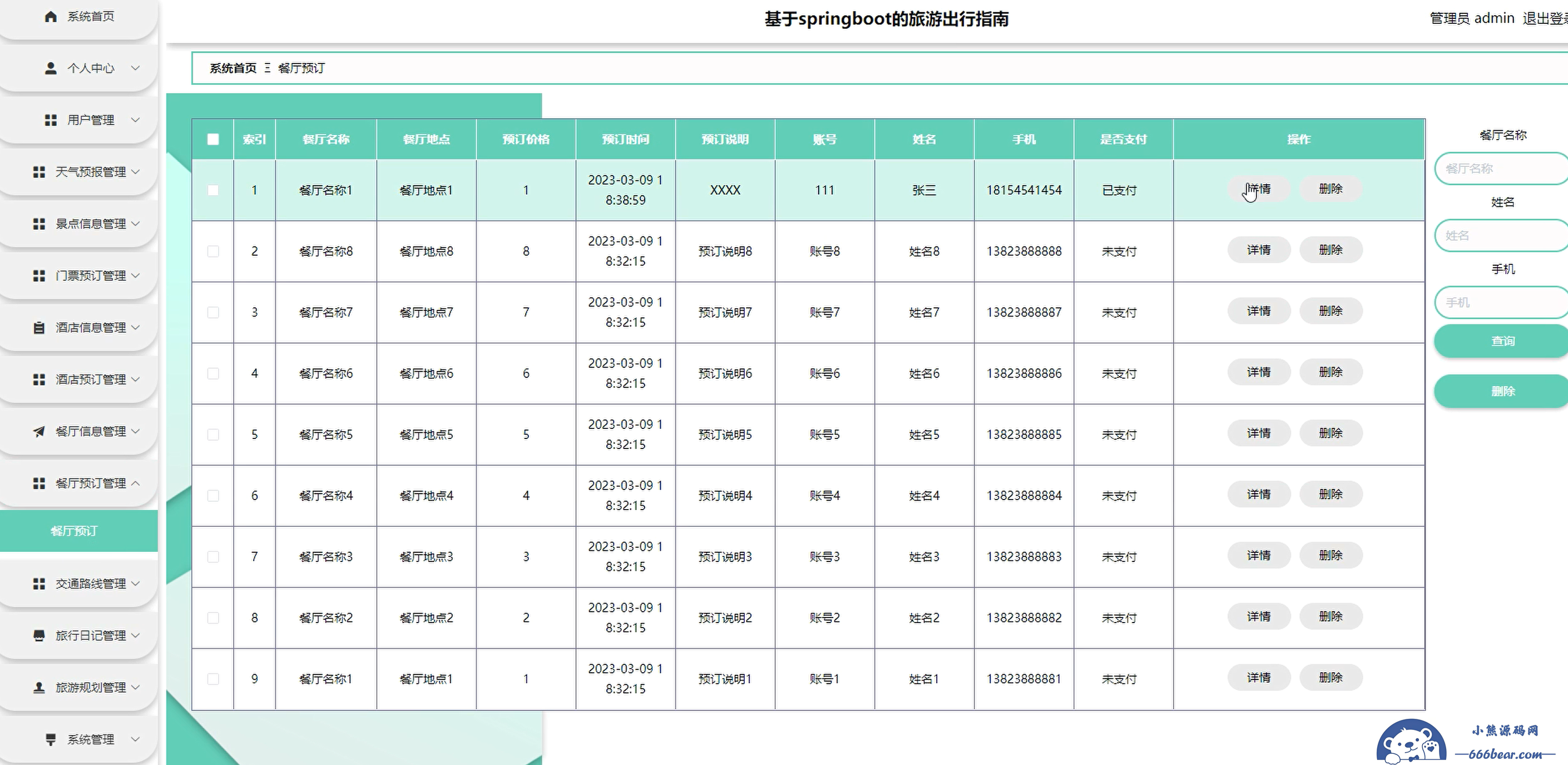
Task: Click the 预订时间 column header
Action: click(x=625, y=139)
